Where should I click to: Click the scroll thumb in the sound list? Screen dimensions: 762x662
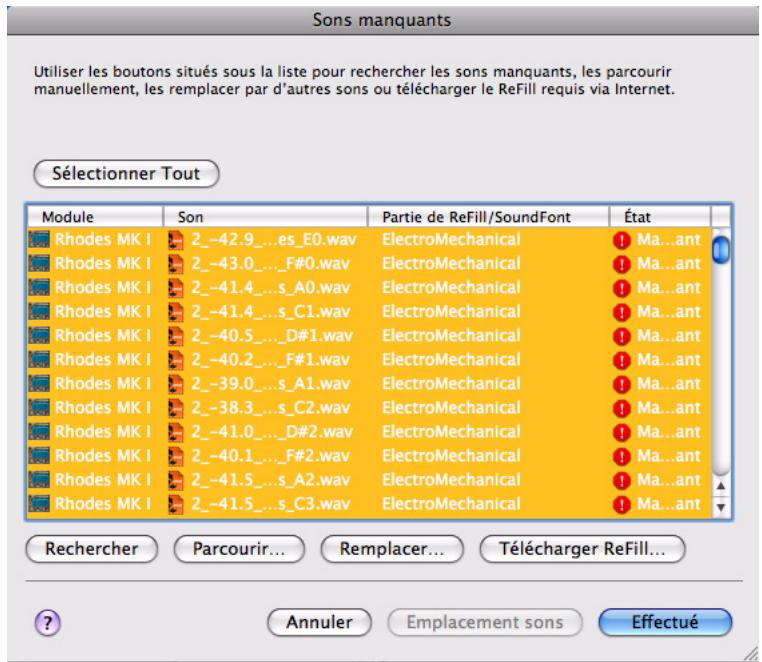721,249
